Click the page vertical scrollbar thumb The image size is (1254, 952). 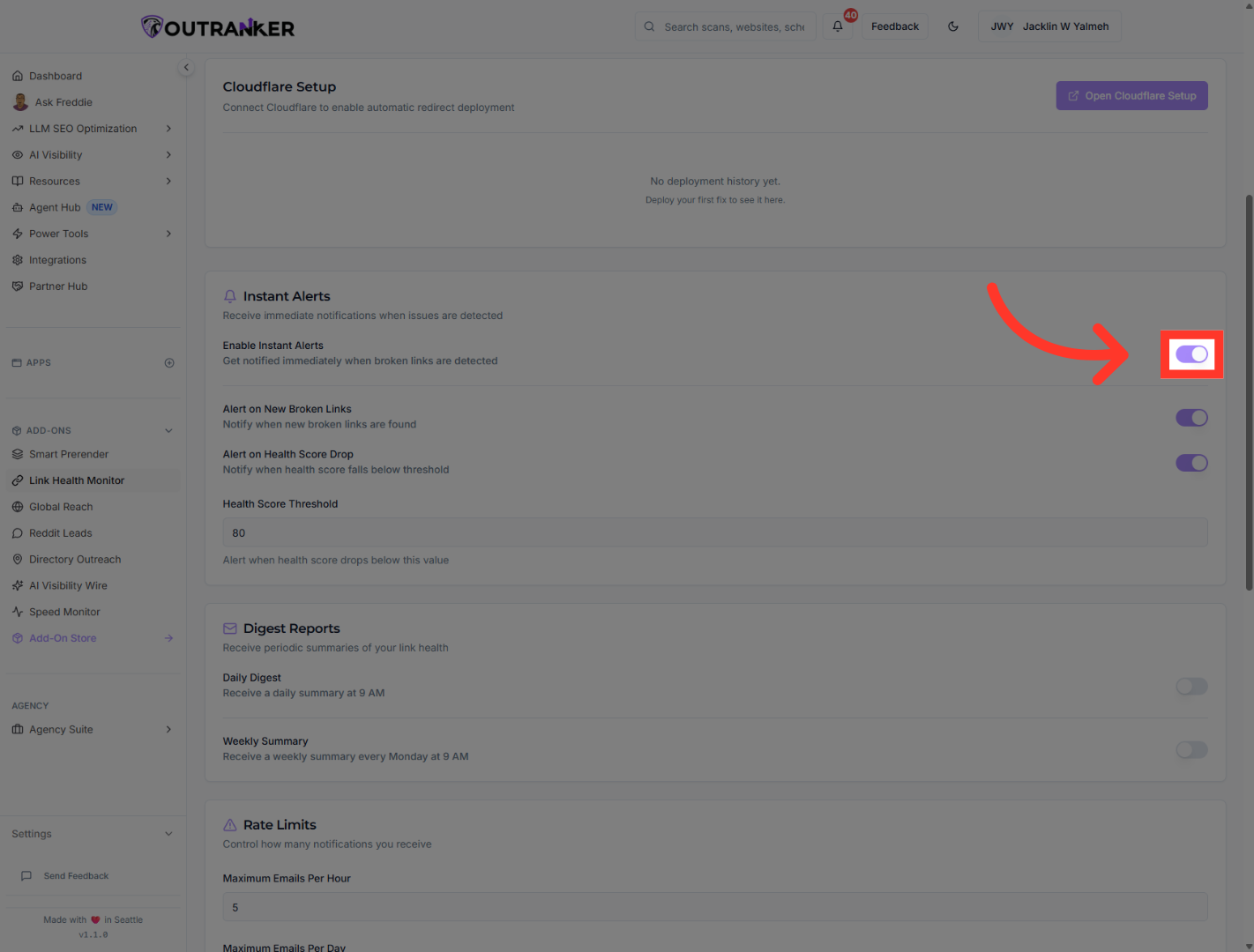[x=1249, y=392]
